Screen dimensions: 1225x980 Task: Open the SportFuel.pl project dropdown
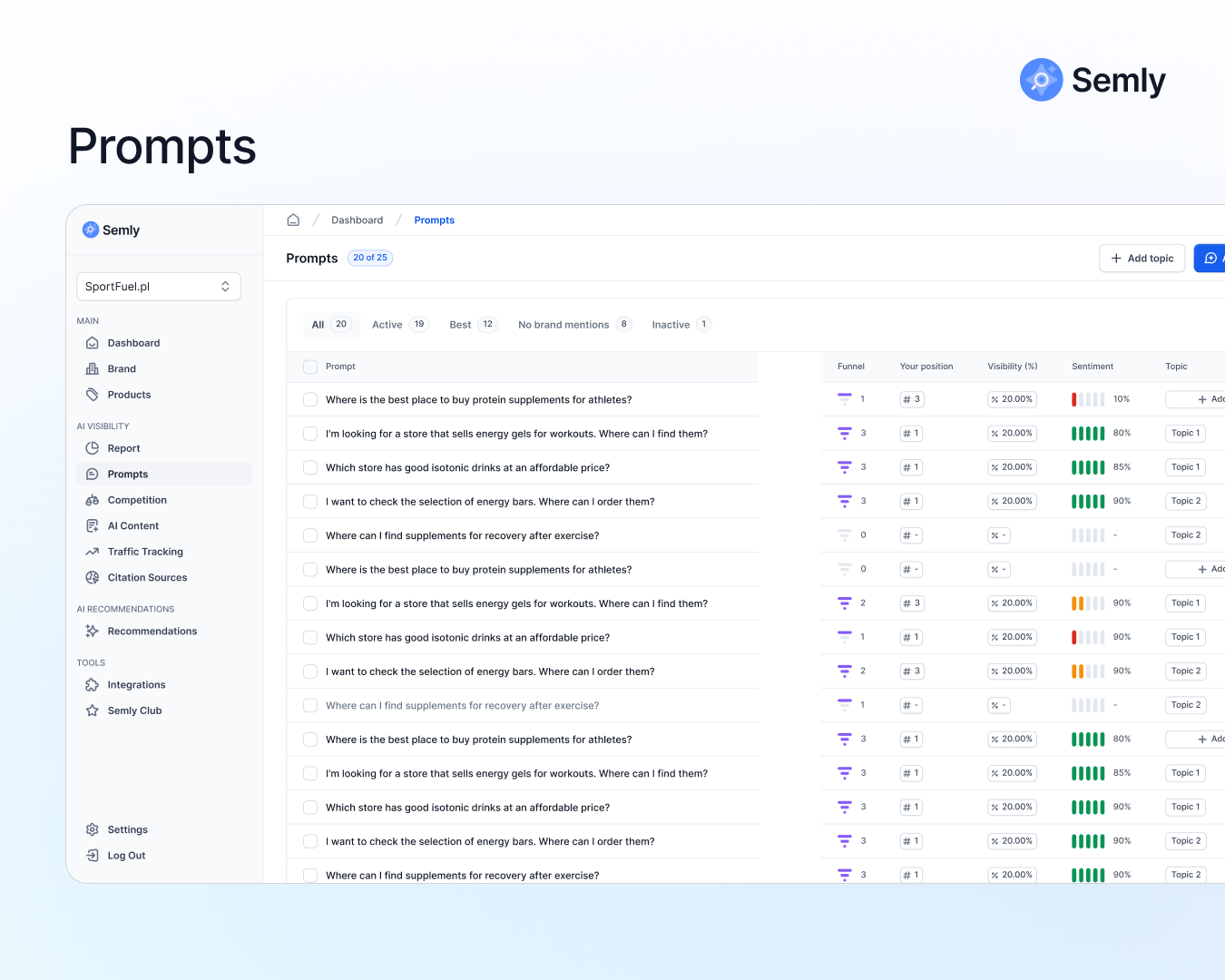[x=159, y=287]
